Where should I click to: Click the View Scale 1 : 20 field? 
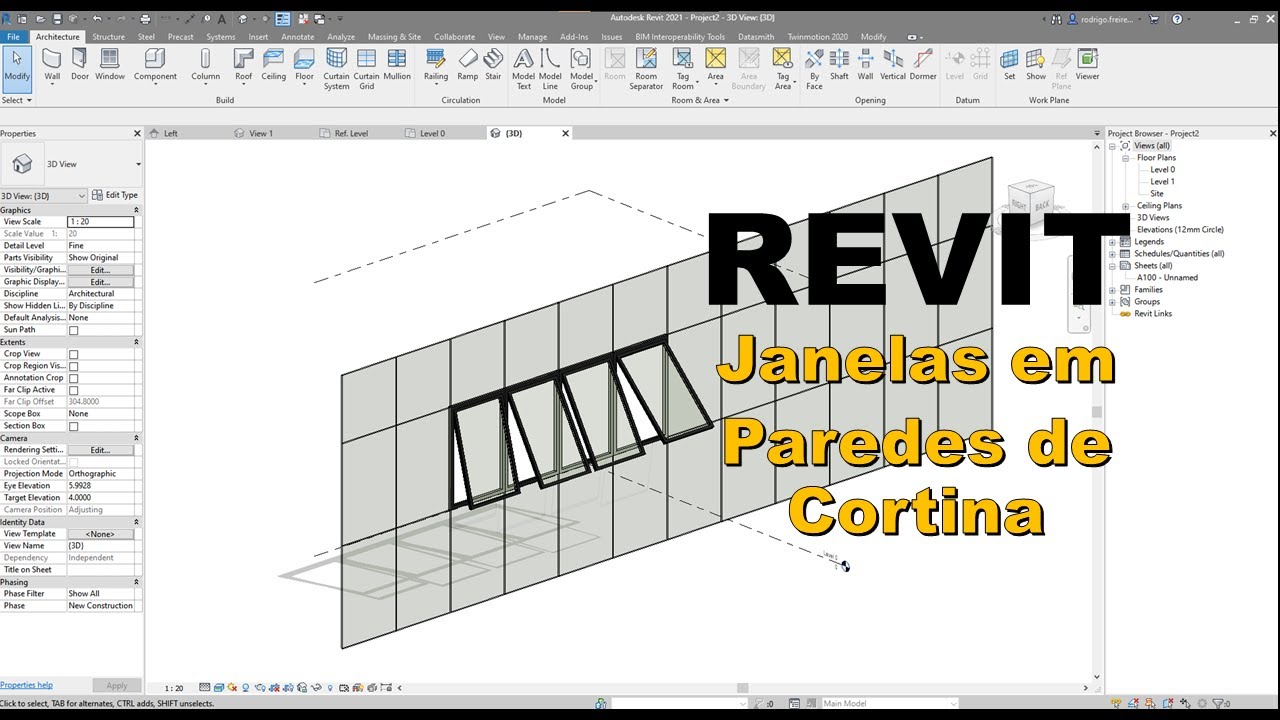pyautogui.click(x=100, y=222)
